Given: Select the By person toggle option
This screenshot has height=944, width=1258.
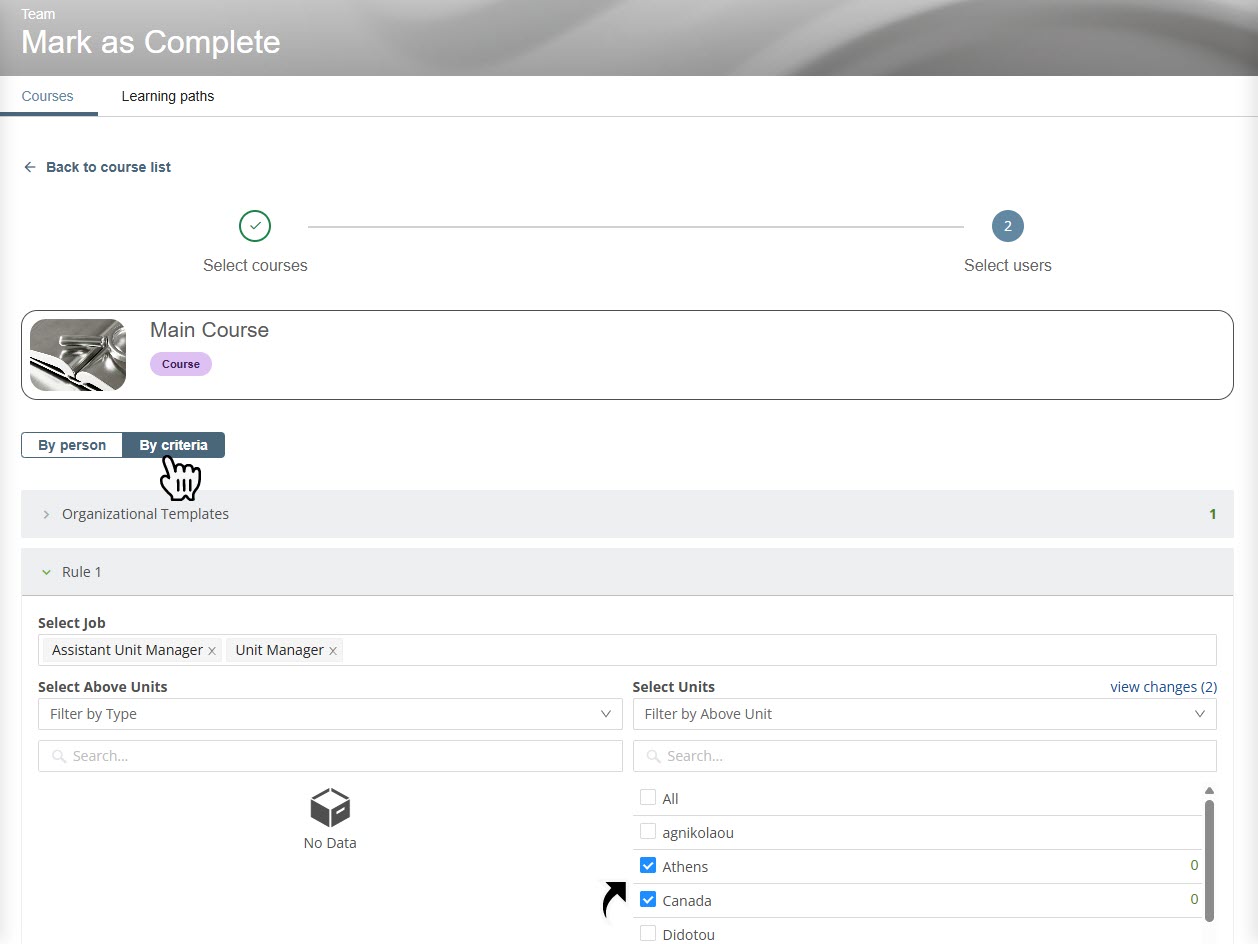Looking at the screenshot, I should [72, 445].
